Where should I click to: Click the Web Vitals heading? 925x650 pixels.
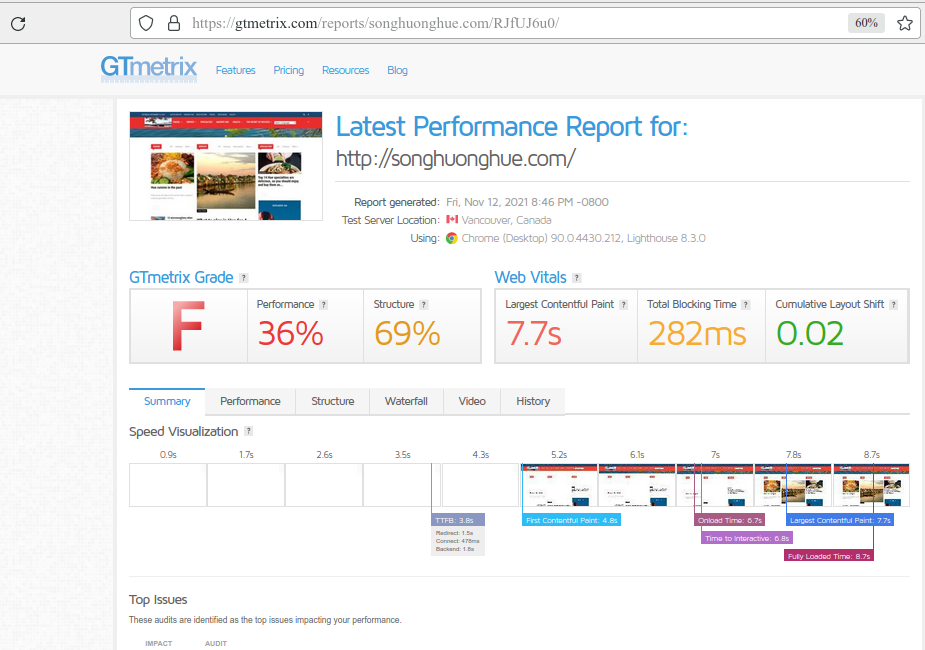click(x=530, y=277)
